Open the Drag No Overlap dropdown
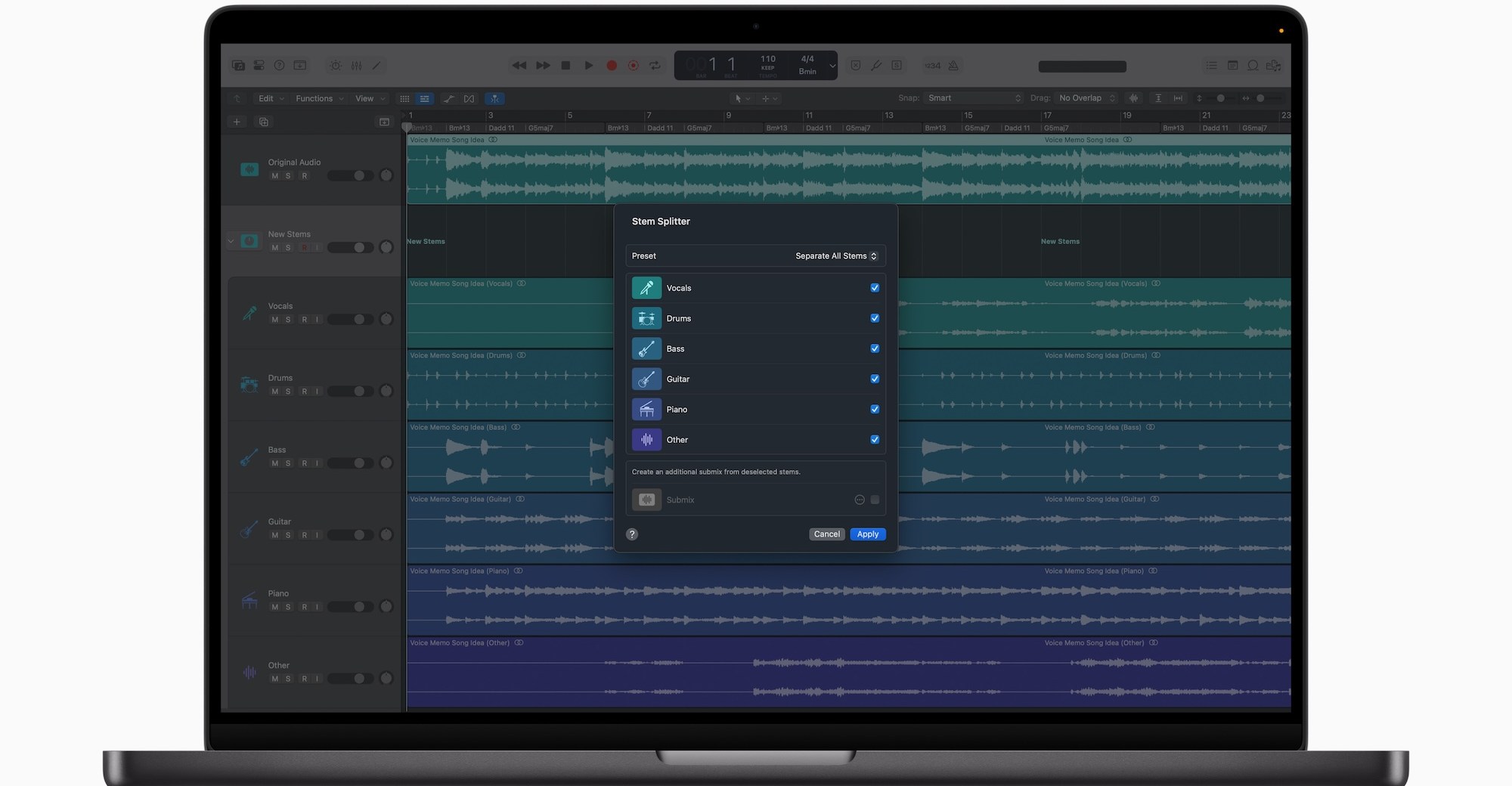1512x786 pixels. tap(1087, 98)
